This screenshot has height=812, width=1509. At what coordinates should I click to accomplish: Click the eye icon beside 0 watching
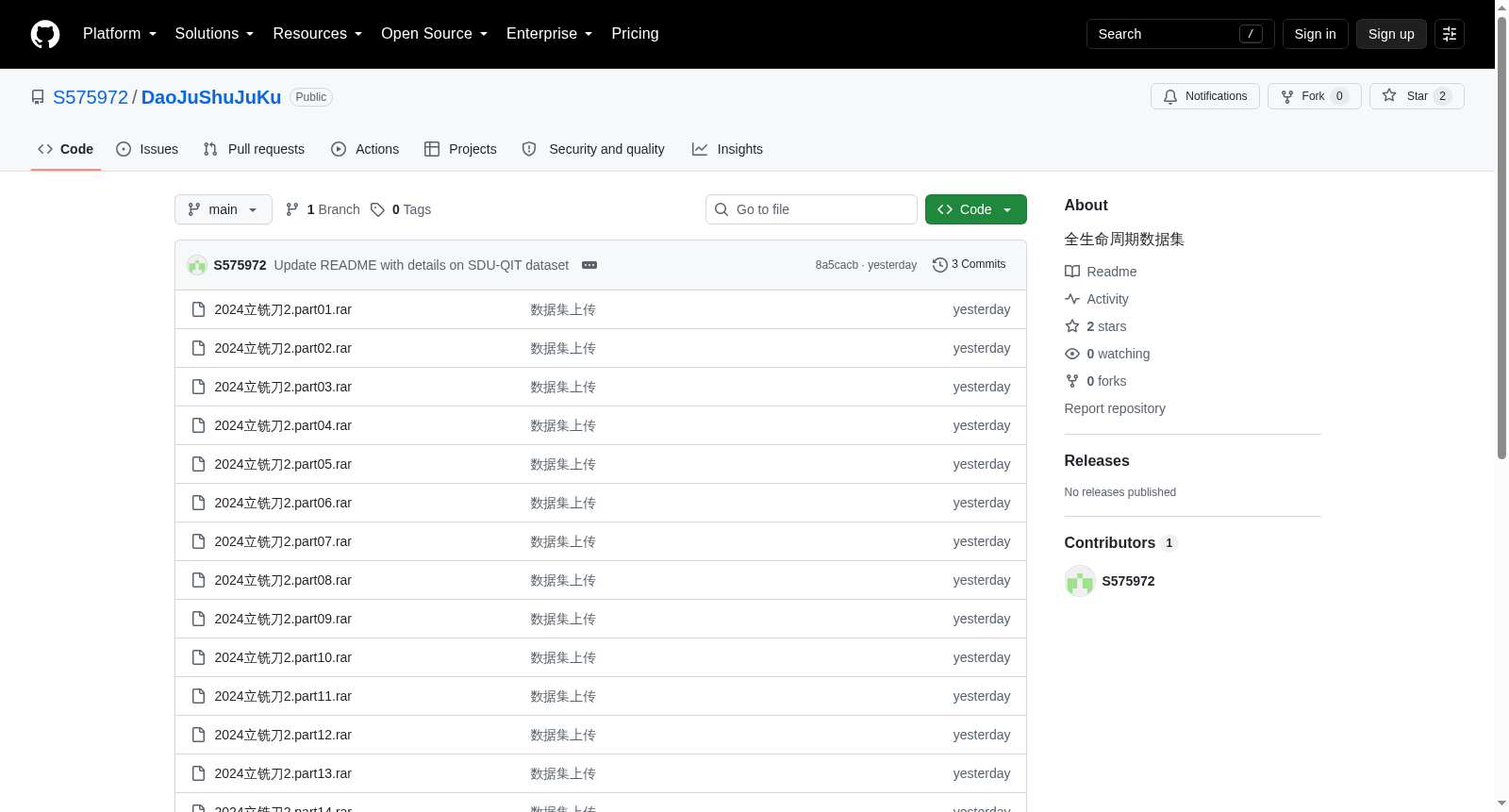[x=1072, y=354]
